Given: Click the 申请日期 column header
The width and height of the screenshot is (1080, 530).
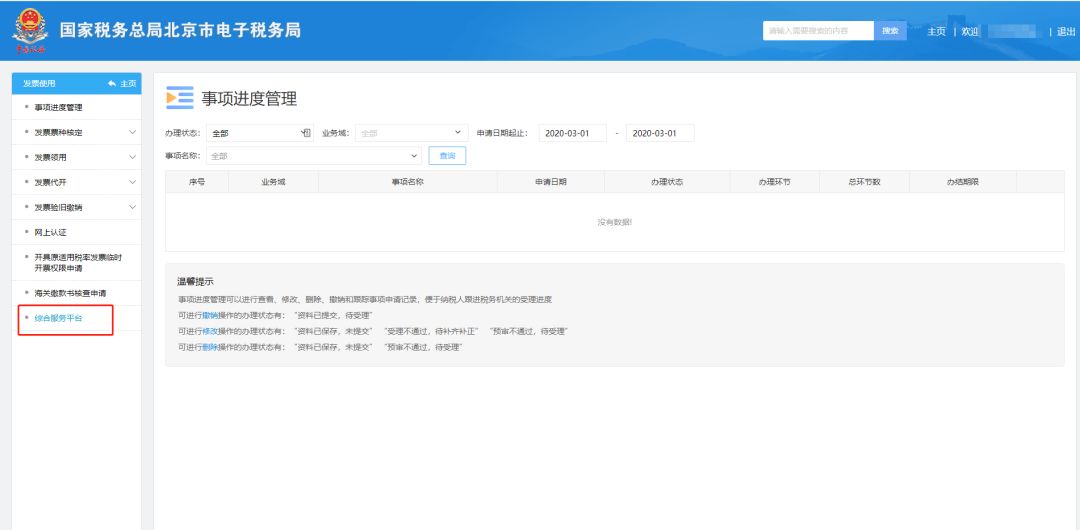Looking at the screenshot, I should [x=550, y=182].
